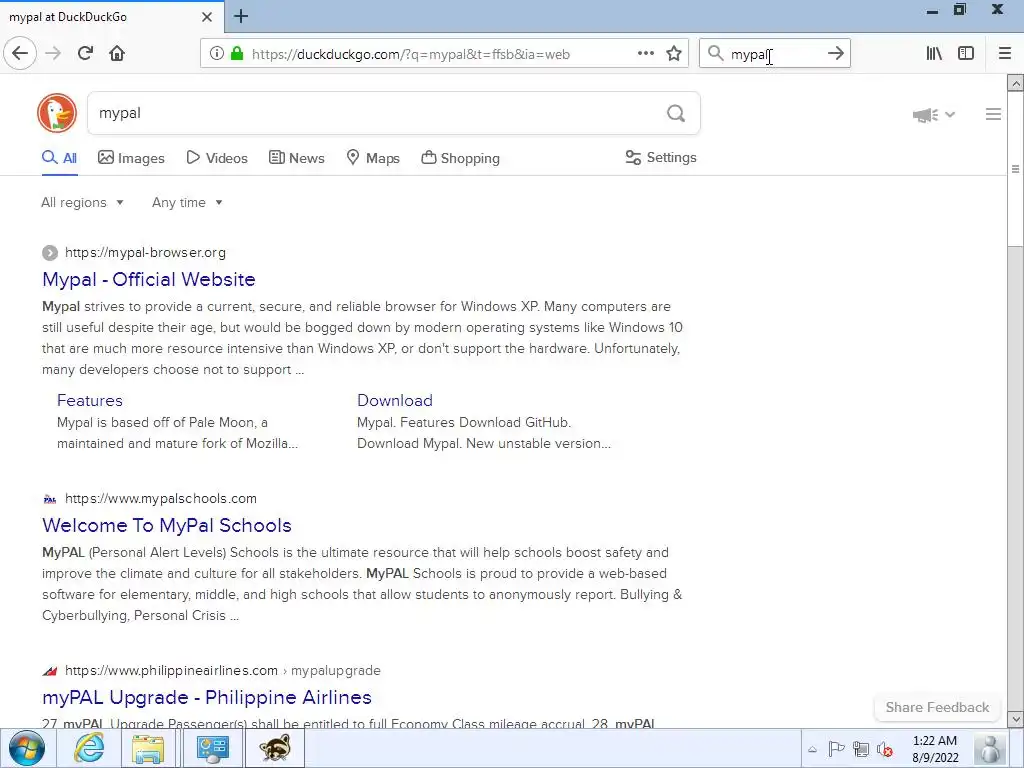Open Welcome To MyPal Schools result
This screenshot has height=768, width=1024.
pos(167,526)
